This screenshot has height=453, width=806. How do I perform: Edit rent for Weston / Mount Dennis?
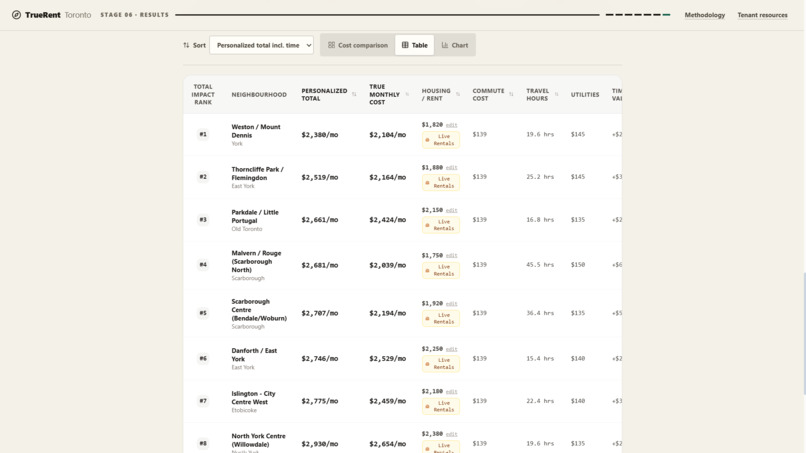coord(451,125)
